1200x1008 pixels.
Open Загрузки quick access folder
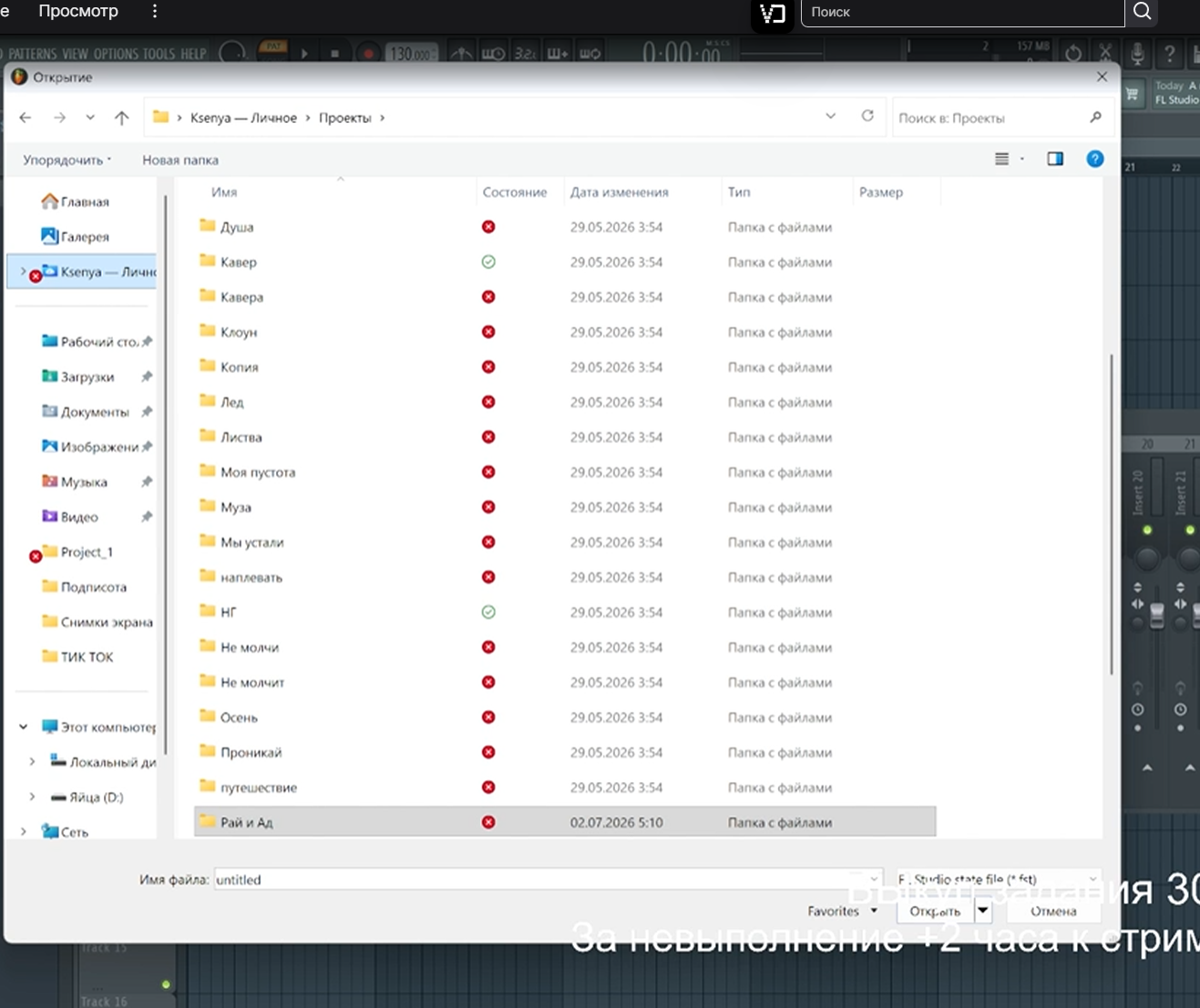pos(78,376)
